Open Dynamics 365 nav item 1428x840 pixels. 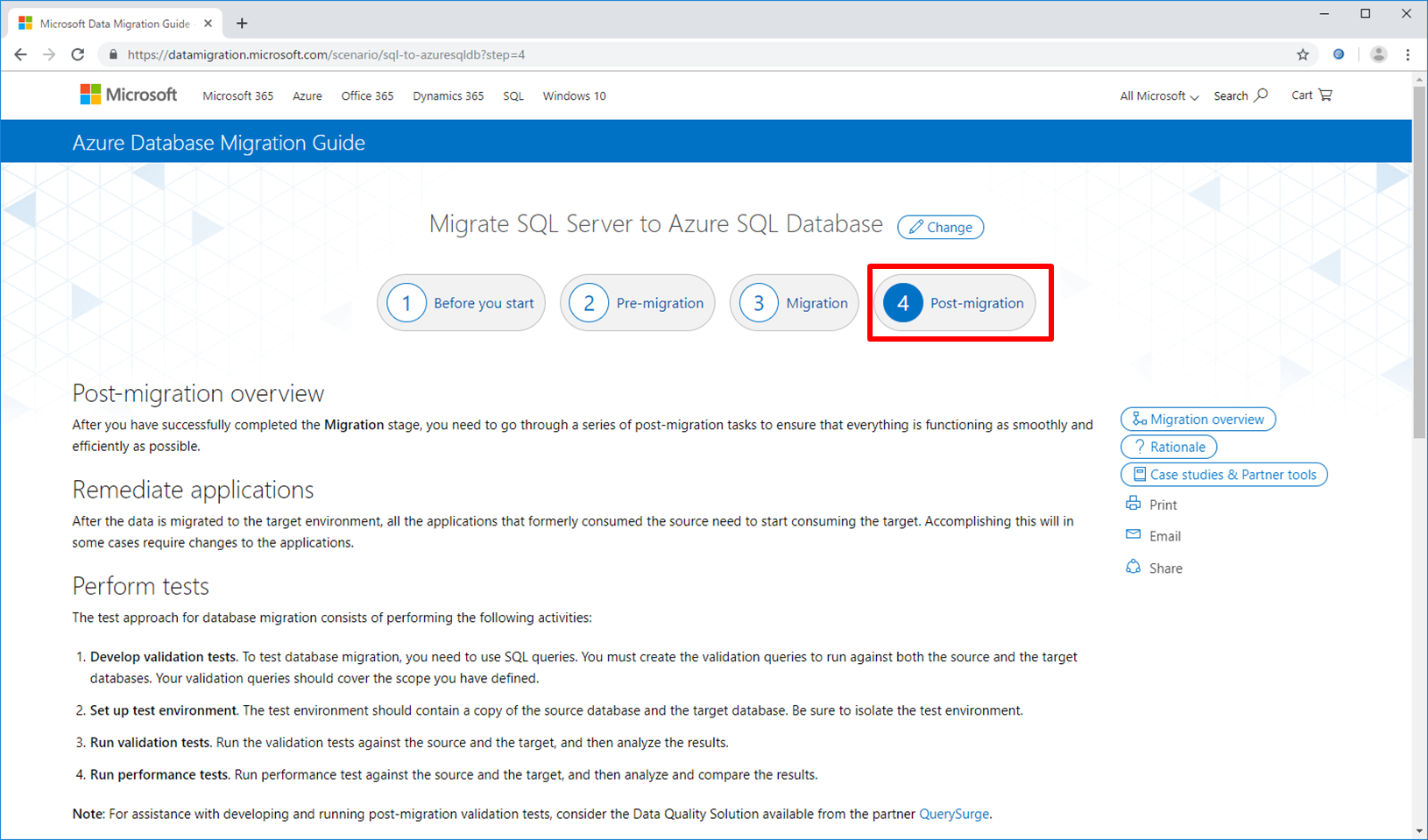[x=449, y=95]
